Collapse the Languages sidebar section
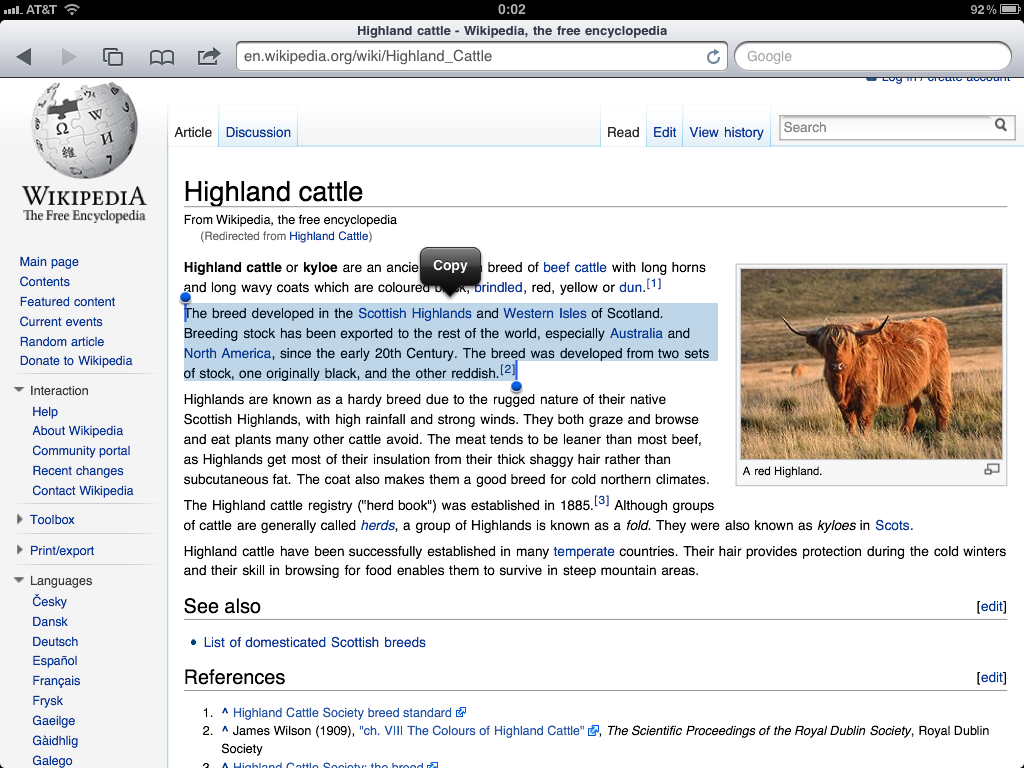Image resolution: width=1024 pixels, height=768 pixels. pyautogui.click(x=20, y=581)
